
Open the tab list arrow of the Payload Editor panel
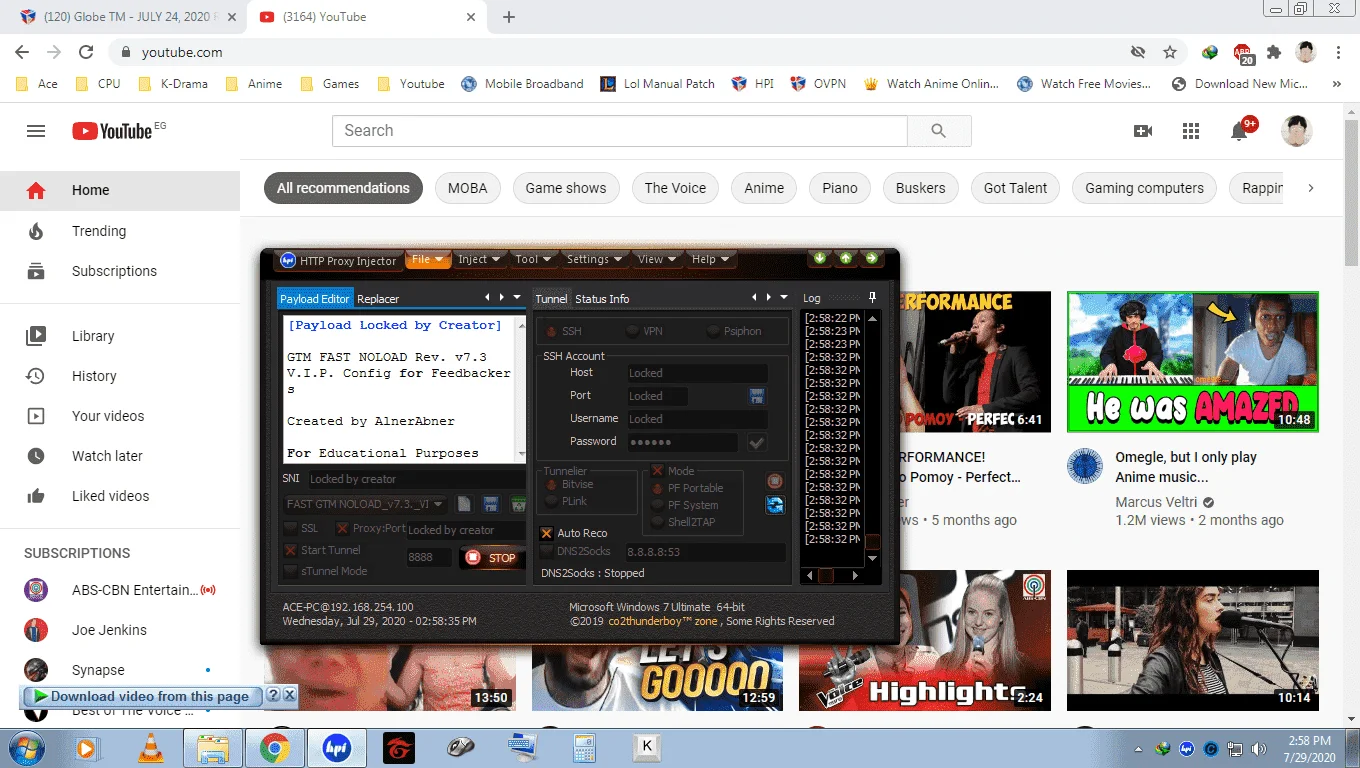tap(517, 298)
